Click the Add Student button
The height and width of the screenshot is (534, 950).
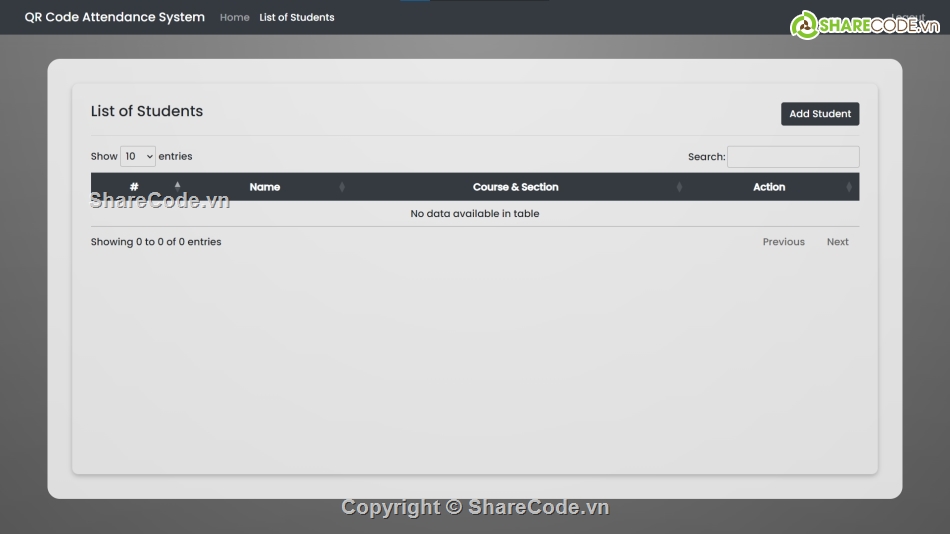pos(820,114)
